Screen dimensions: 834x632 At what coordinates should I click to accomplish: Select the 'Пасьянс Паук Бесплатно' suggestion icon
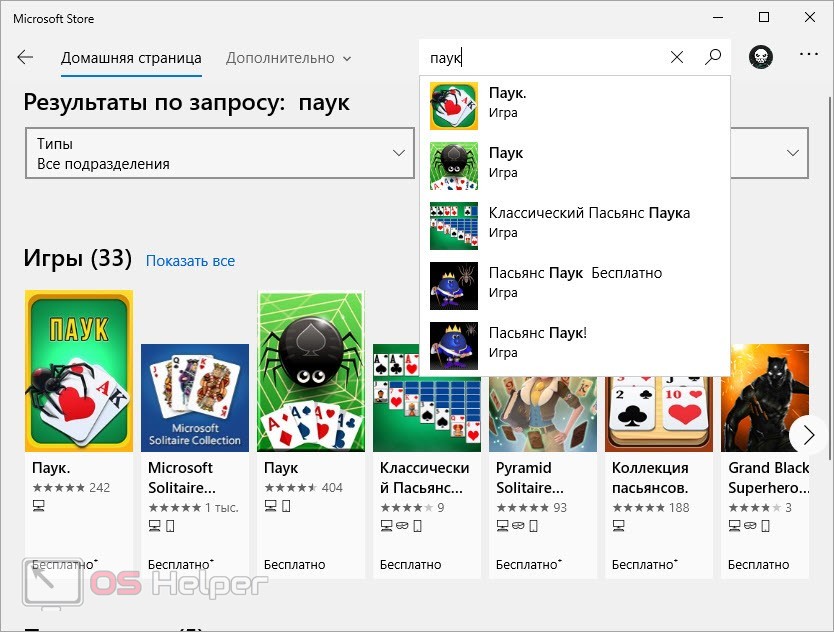point(454,286)
